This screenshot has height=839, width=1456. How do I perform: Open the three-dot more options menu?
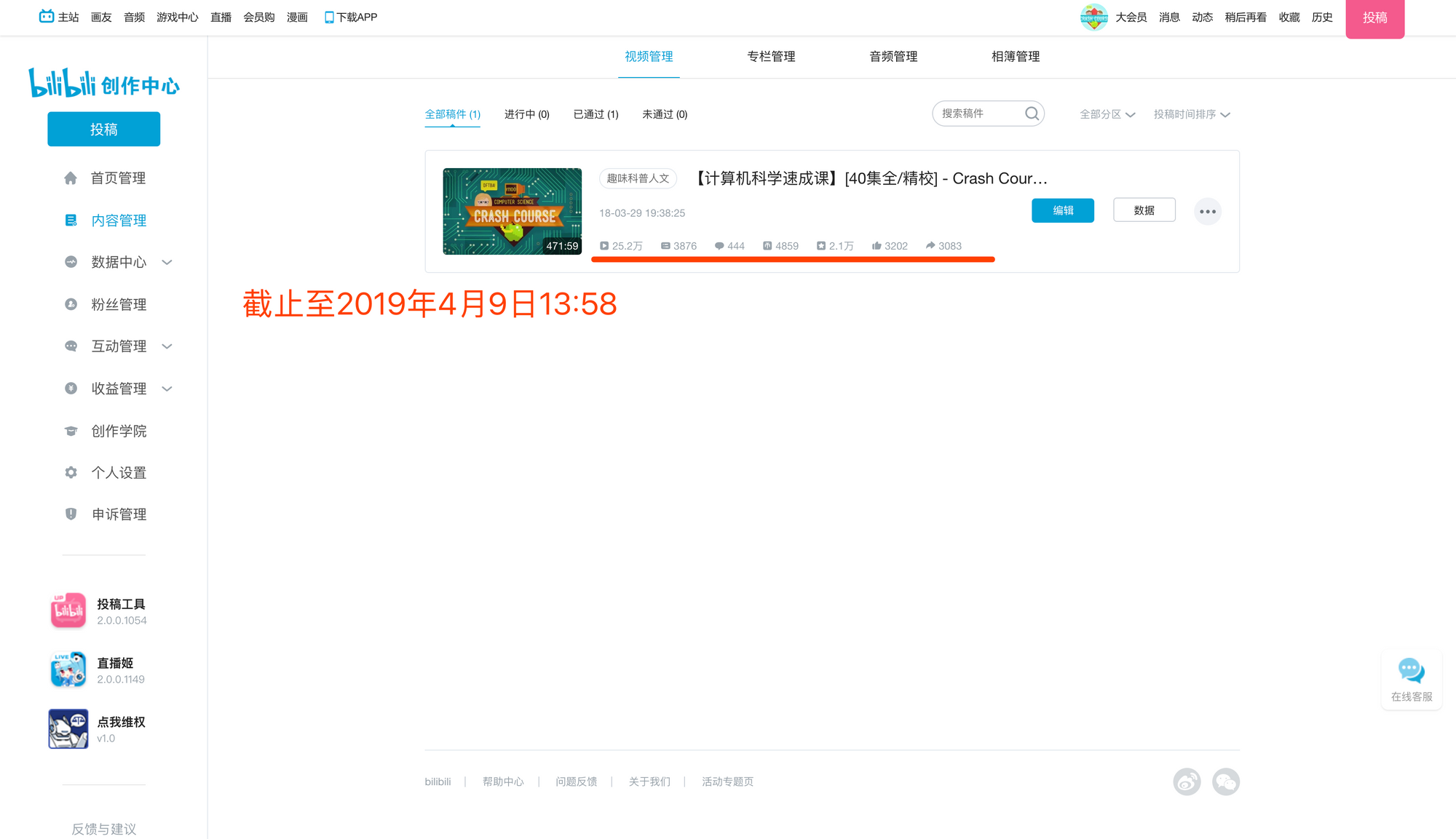pyautogui.click(x=1207, y=212)
